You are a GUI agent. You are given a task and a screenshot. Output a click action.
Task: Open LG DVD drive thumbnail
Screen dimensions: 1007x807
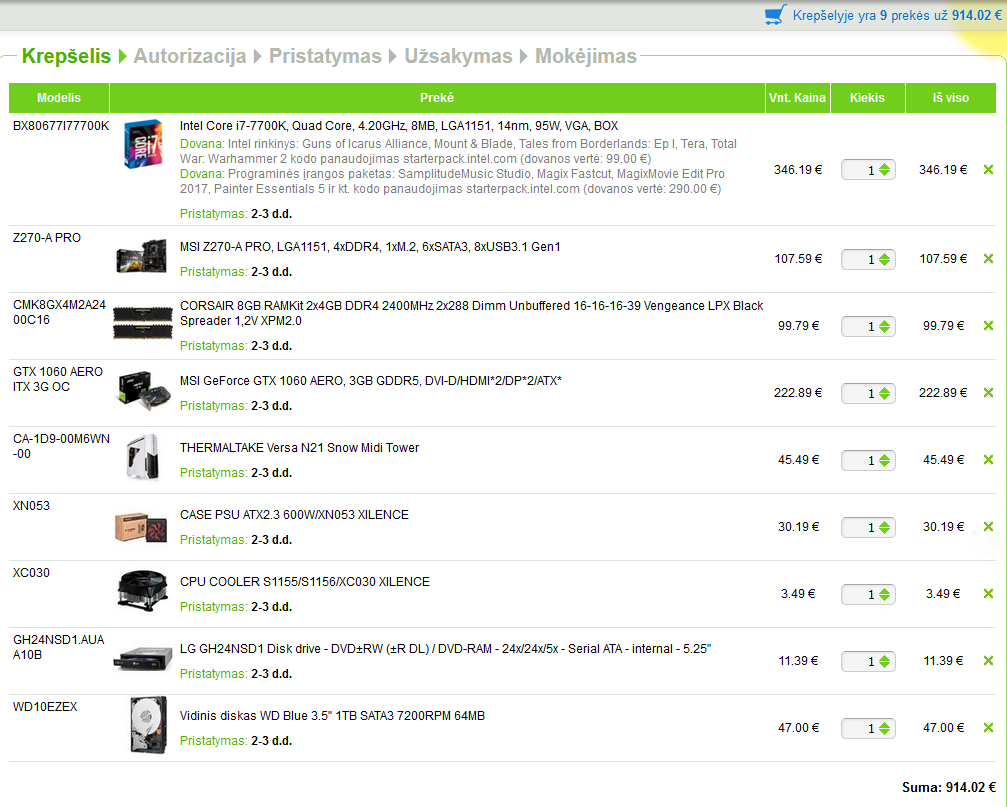click(143, 659)
